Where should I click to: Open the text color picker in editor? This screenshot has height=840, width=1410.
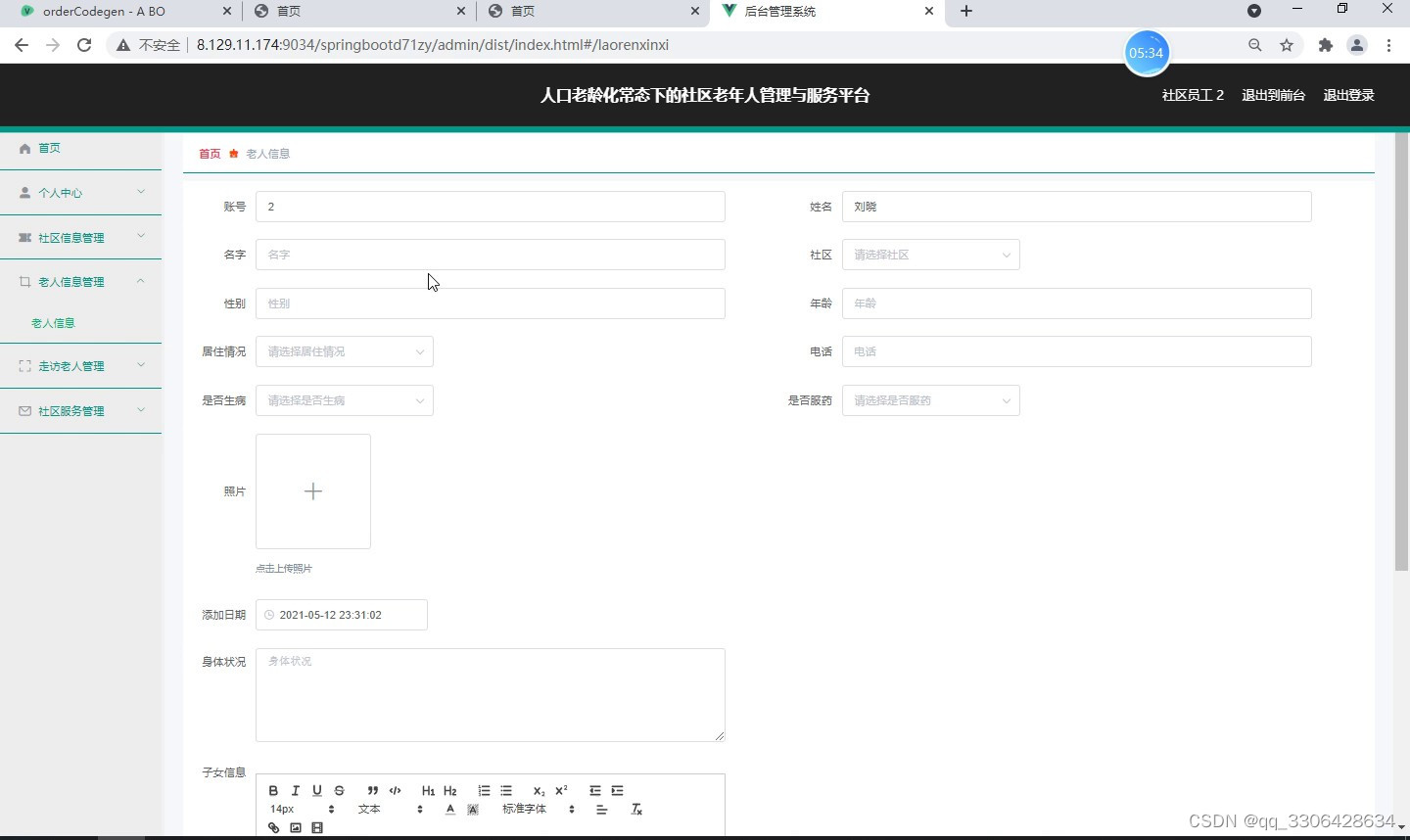pyautogui.click(x=450, y=809)
